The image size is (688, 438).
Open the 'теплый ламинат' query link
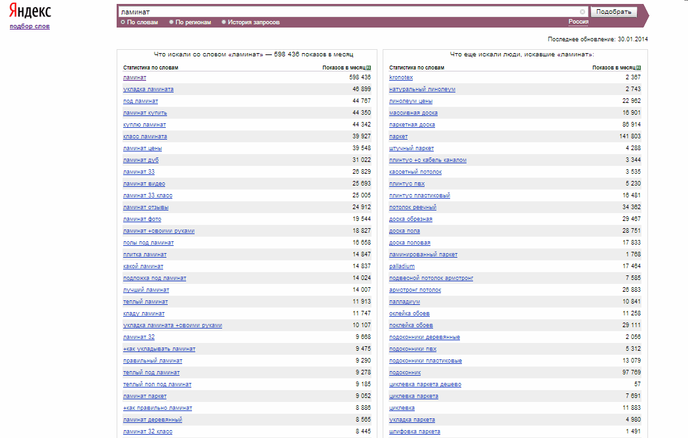pos(145,302)
